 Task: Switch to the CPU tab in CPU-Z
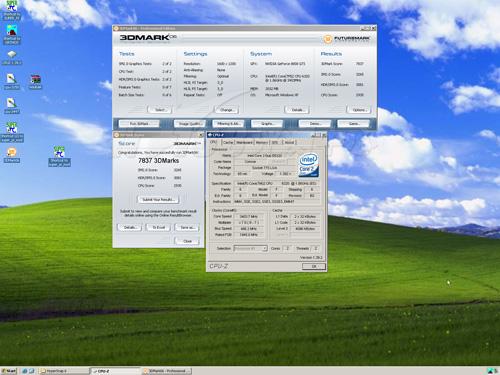(x=214, y=142)
